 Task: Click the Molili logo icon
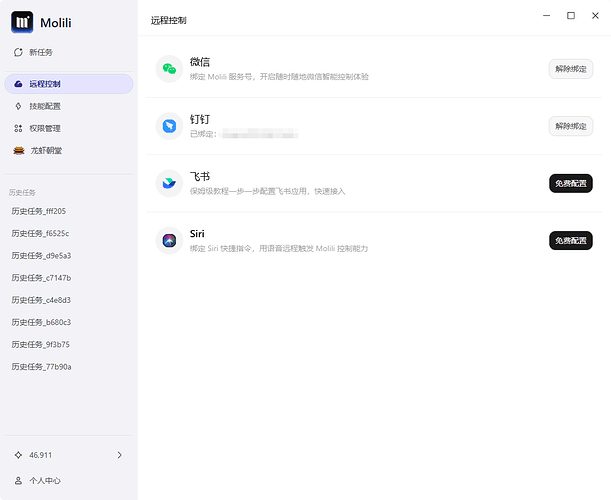[22, 22]
